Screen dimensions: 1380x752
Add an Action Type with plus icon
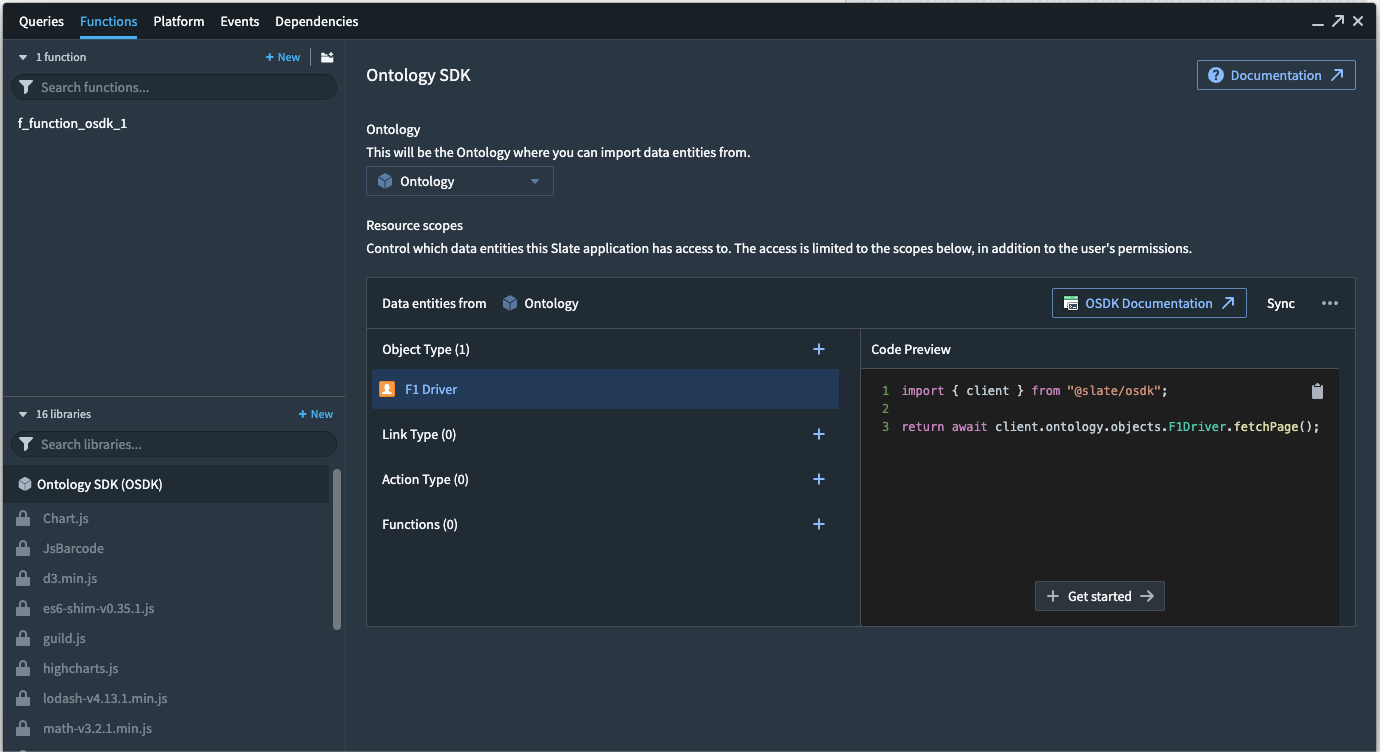point(819,479)
